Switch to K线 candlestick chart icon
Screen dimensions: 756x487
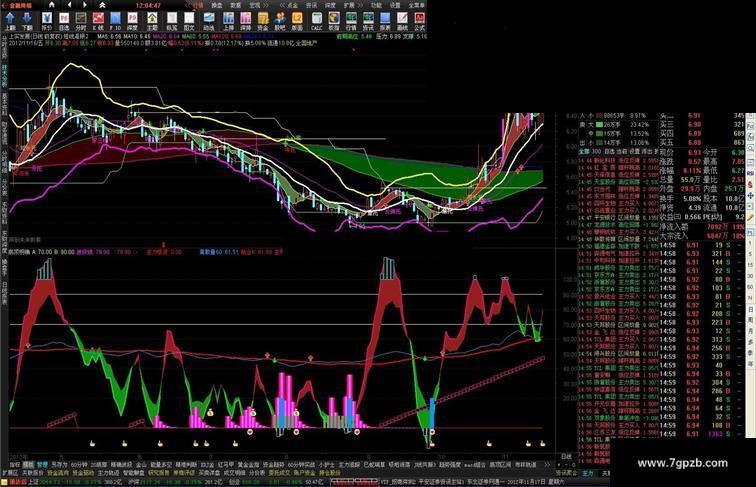point(98,19)
